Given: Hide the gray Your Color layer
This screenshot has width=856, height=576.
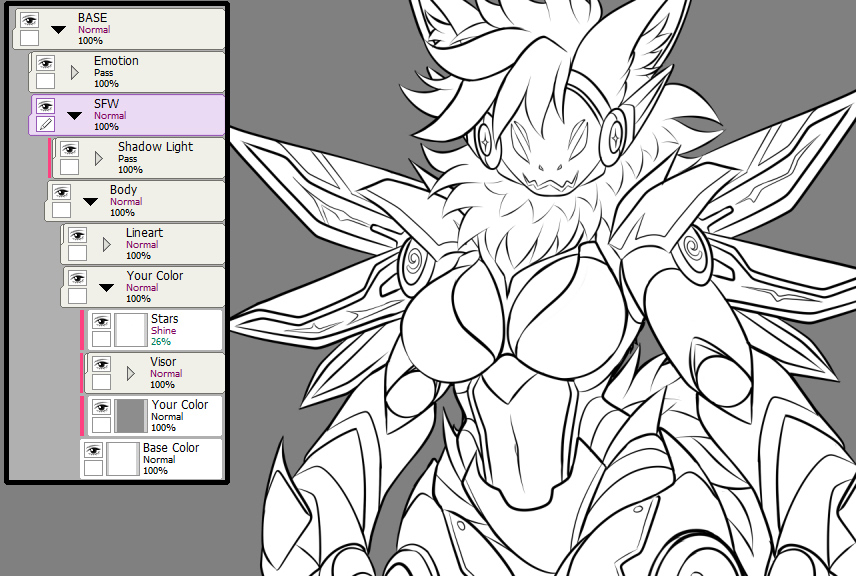Looking at the screenshot, I should [x=102, y=407].
